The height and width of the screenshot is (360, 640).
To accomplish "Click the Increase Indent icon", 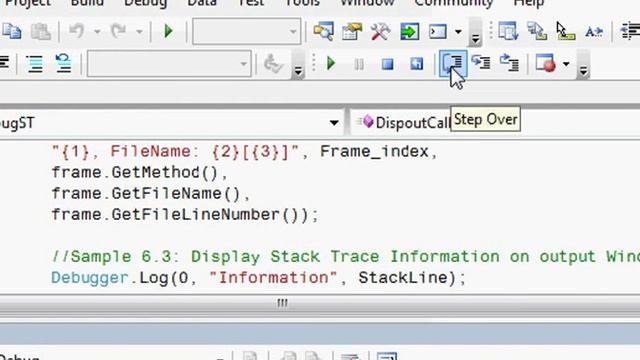I will click(630, 31).
